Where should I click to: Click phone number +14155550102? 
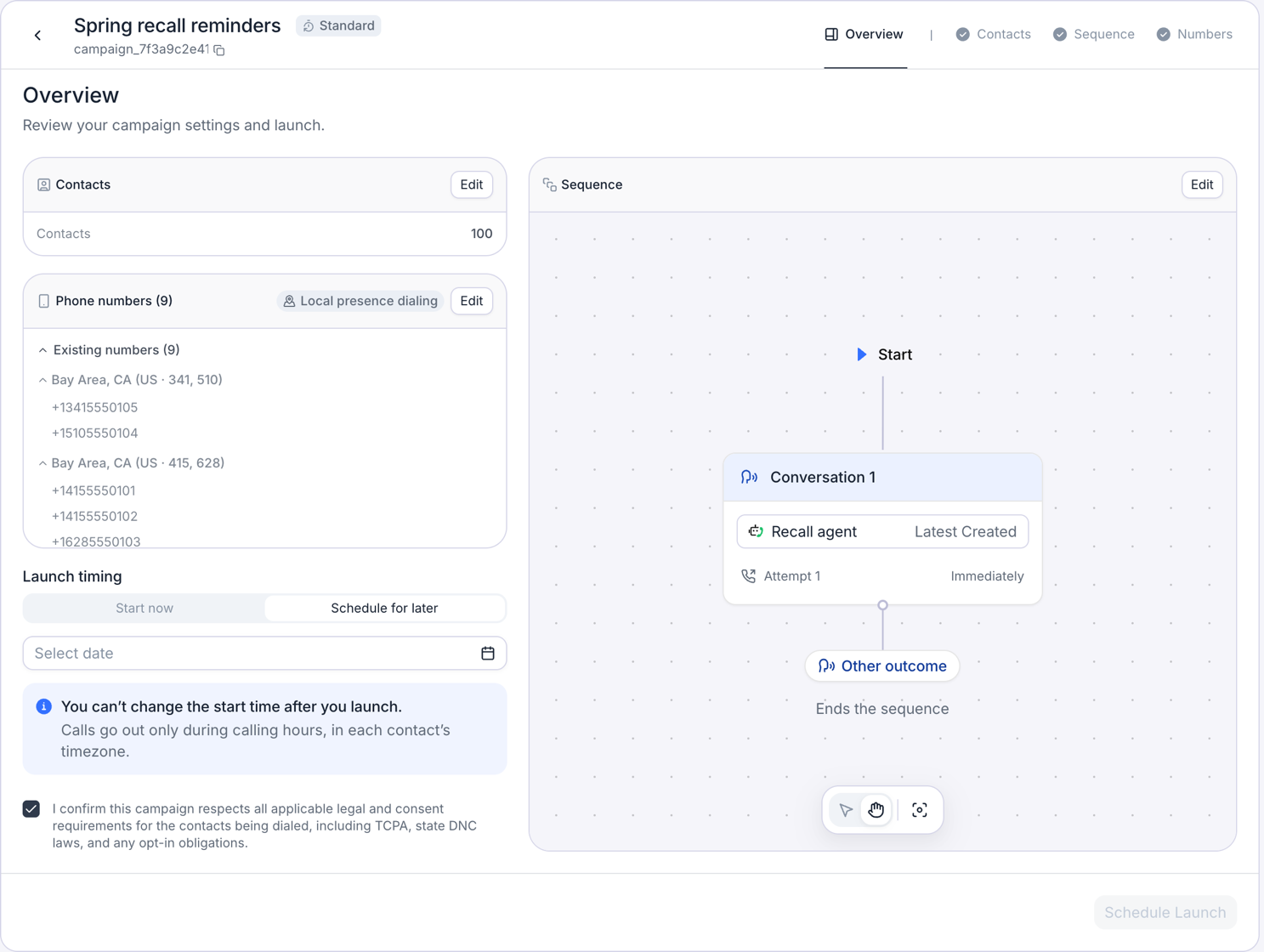point(94,516)
